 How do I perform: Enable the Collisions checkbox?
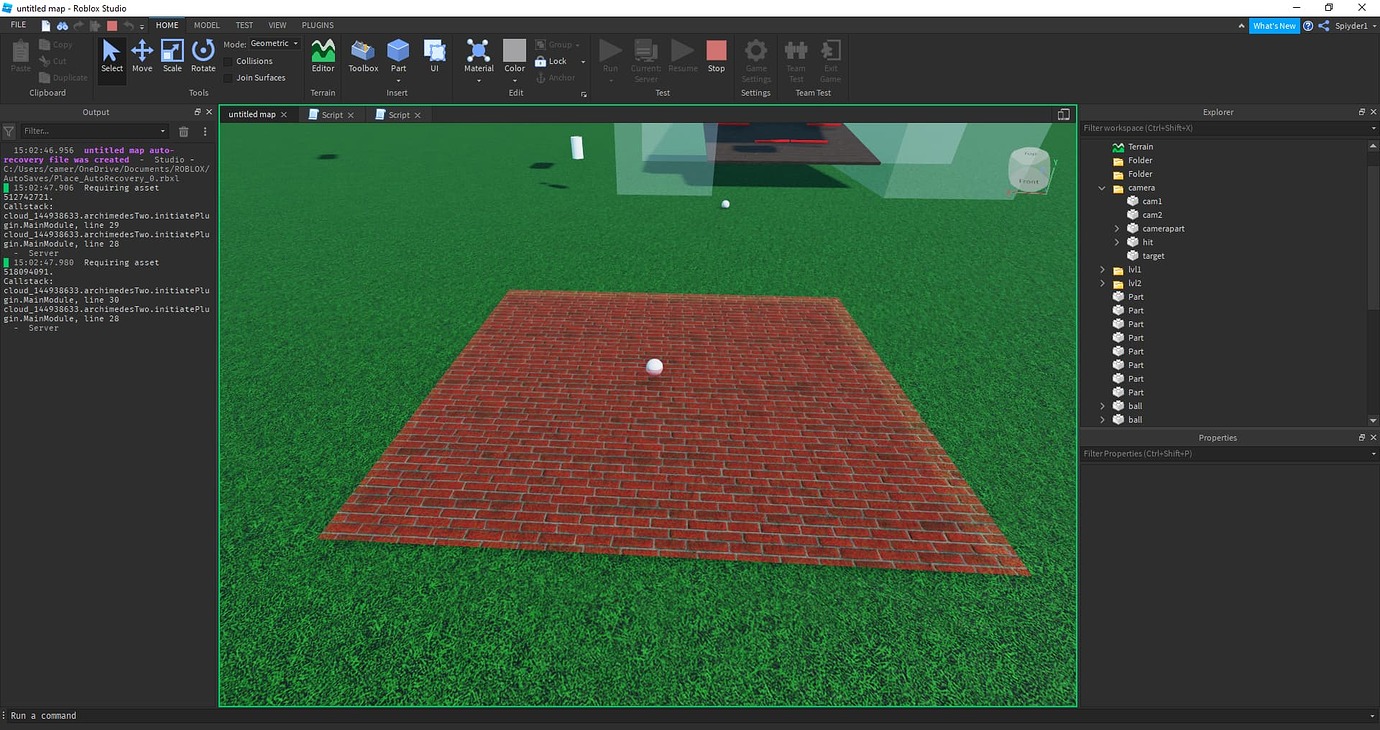pos(228,60)
